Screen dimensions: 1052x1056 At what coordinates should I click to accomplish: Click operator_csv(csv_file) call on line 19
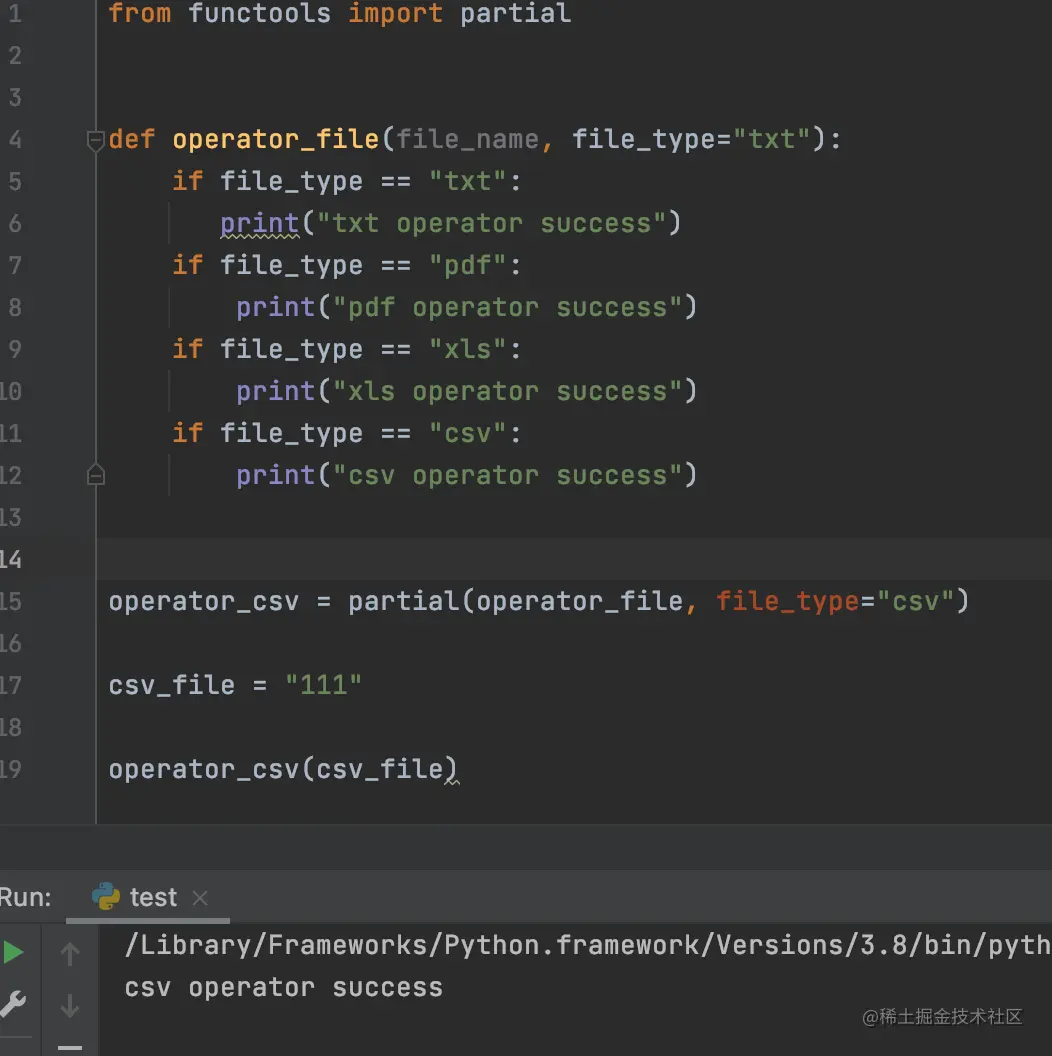point(283,769)
